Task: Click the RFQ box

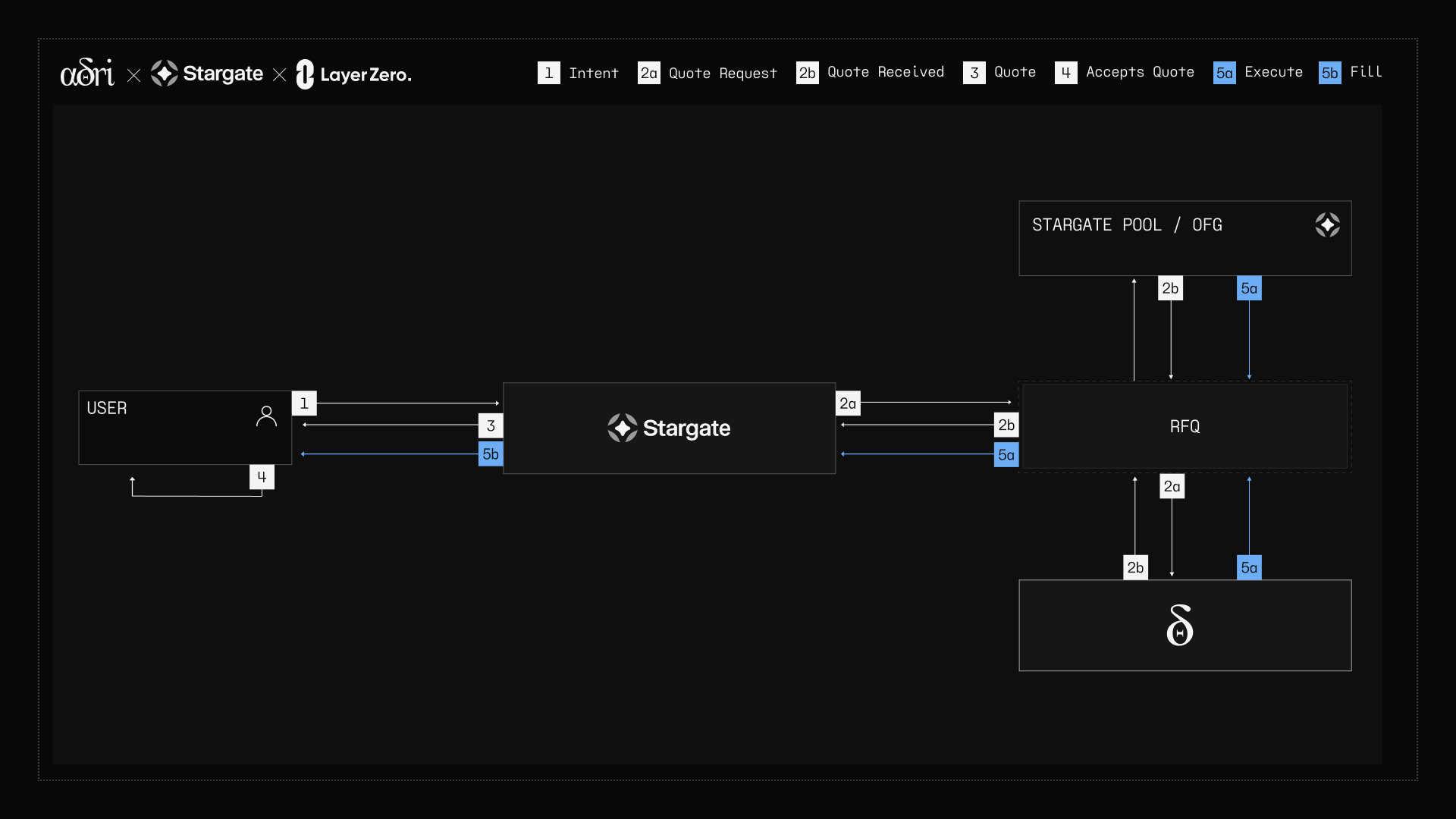Action: click(x=1185, y=426)
